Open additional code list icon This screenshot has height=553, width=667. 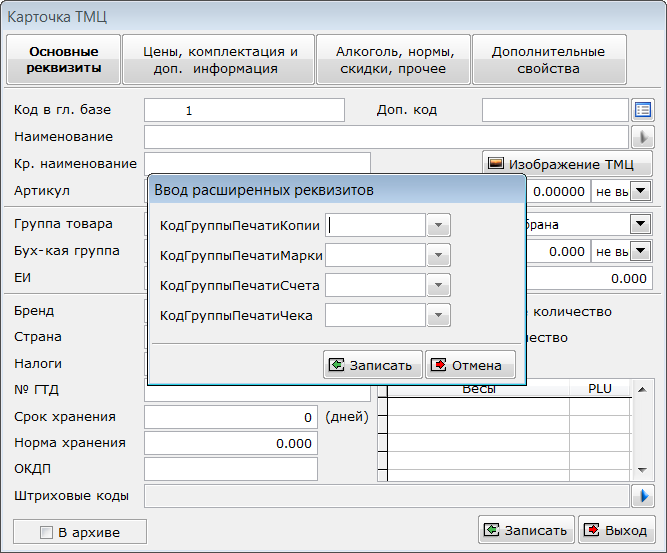(642, 110)
